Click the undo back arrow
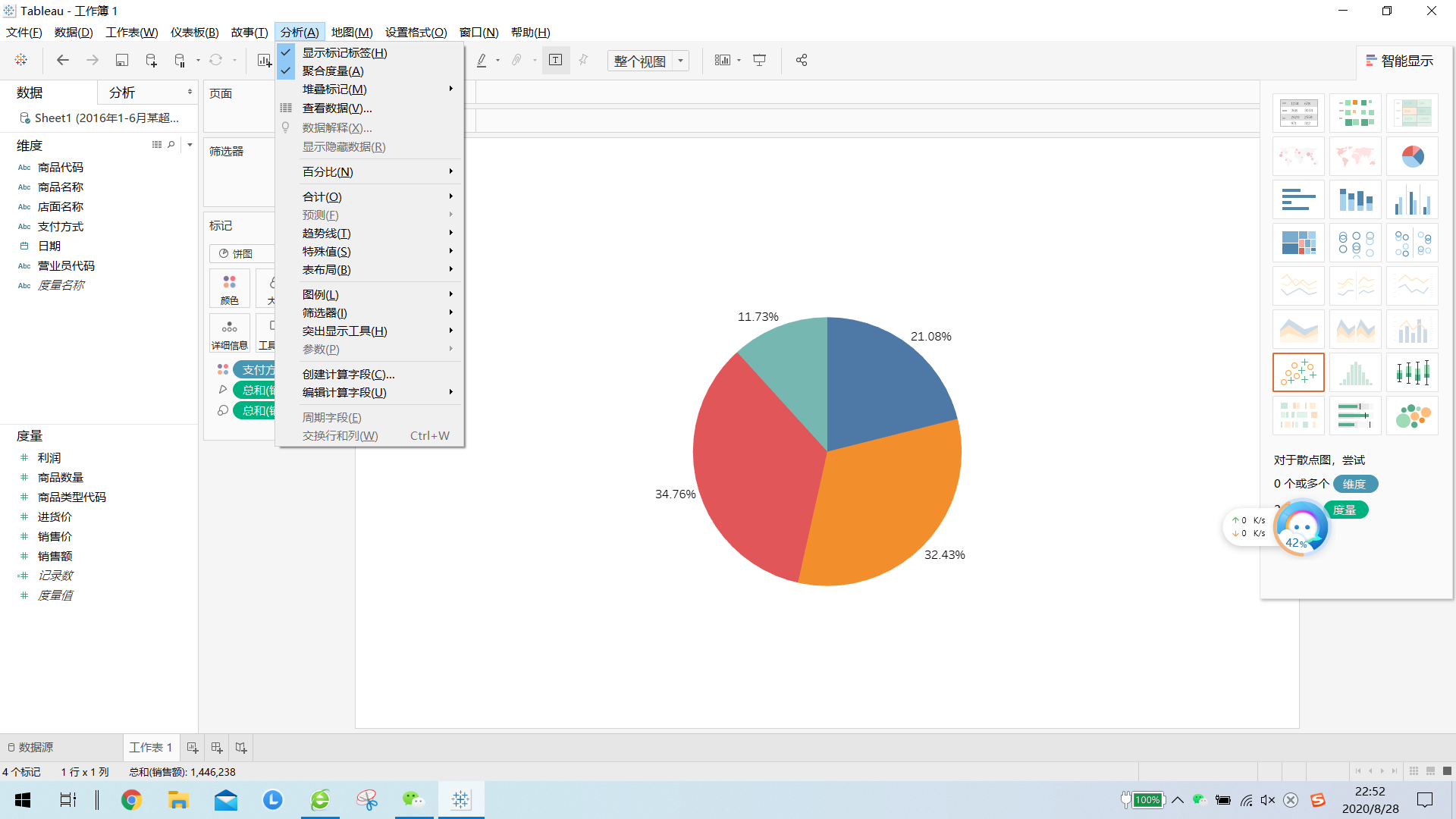 (x=63, y=60)
